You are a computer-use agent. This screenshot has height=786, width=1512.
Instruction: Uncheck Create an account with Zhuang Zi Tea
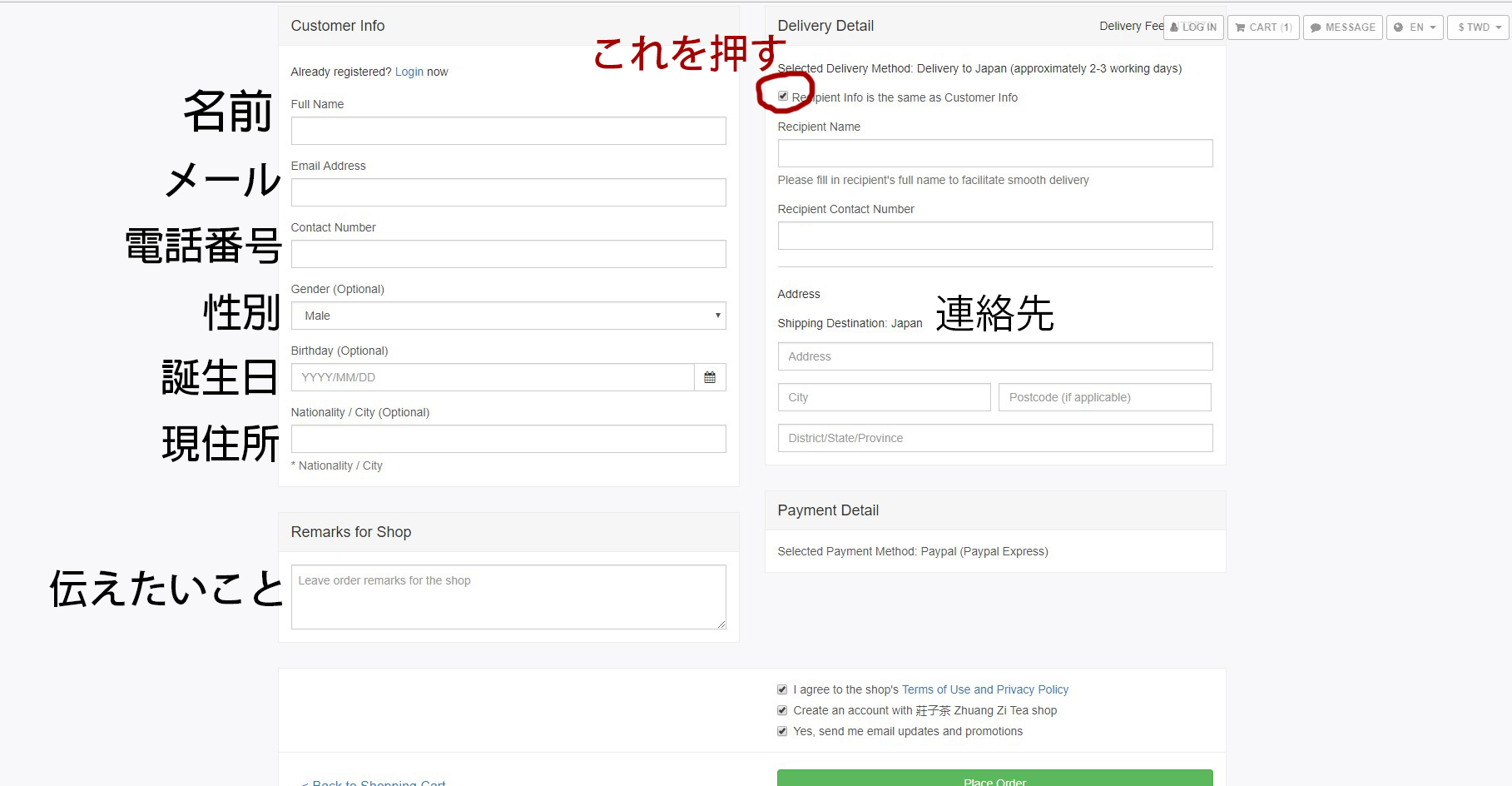[x=782, y=710]
